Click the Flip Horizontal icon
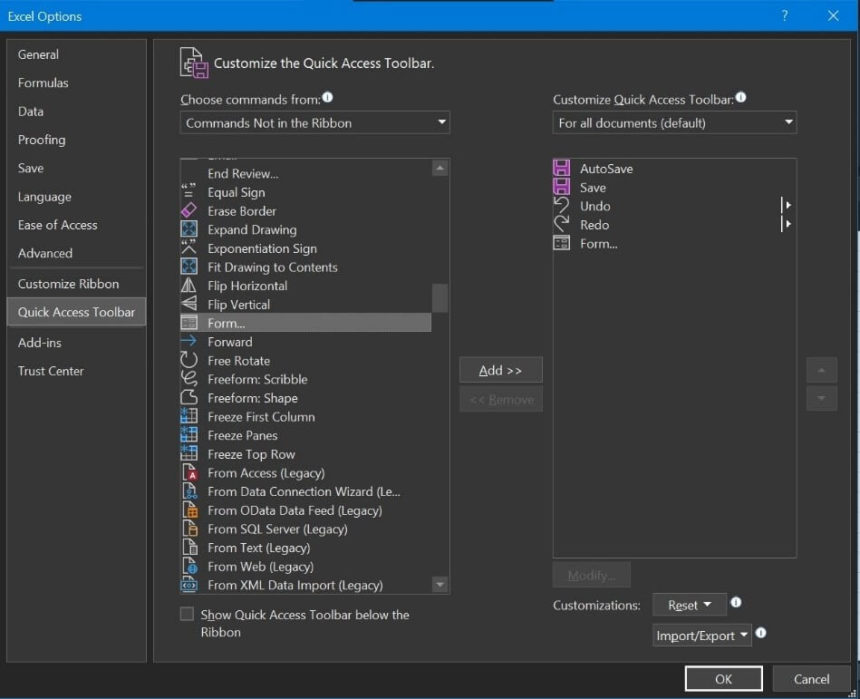 189,285
